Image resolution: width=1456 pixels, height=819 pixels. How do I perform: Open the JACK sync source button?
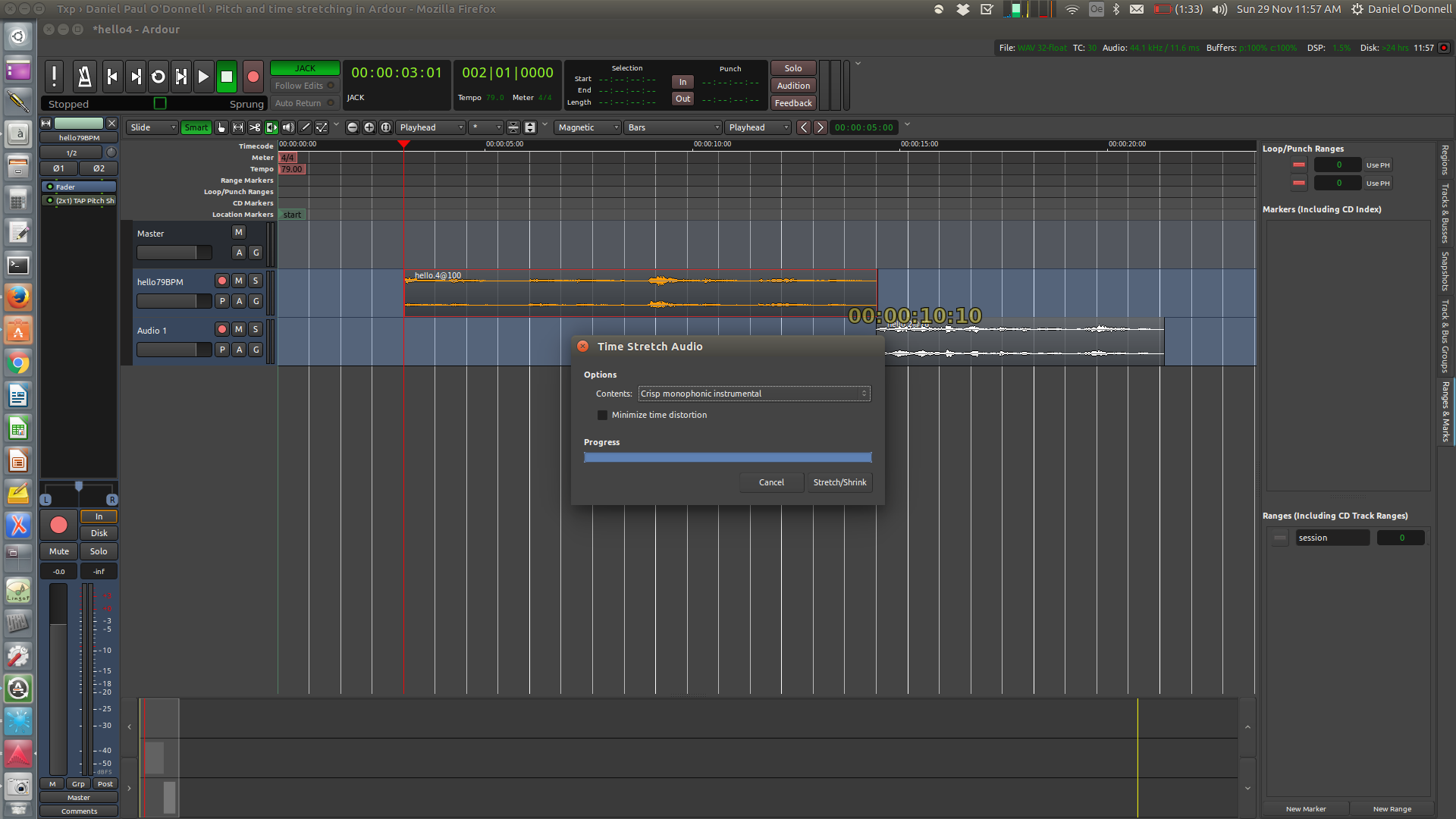(x=305, y=68)
